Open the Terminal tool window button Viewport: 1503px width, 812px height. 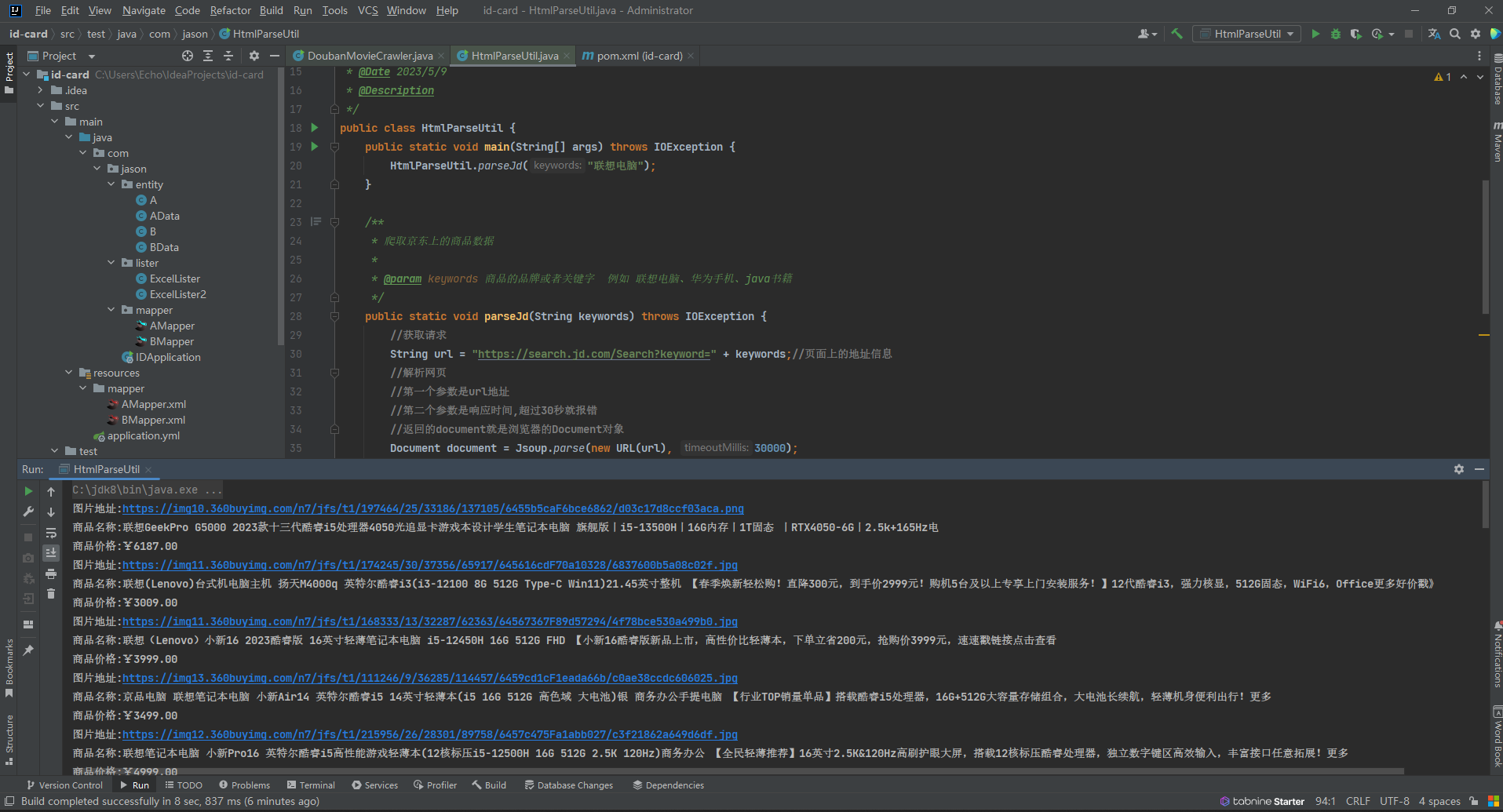click(x=311, y=785)
